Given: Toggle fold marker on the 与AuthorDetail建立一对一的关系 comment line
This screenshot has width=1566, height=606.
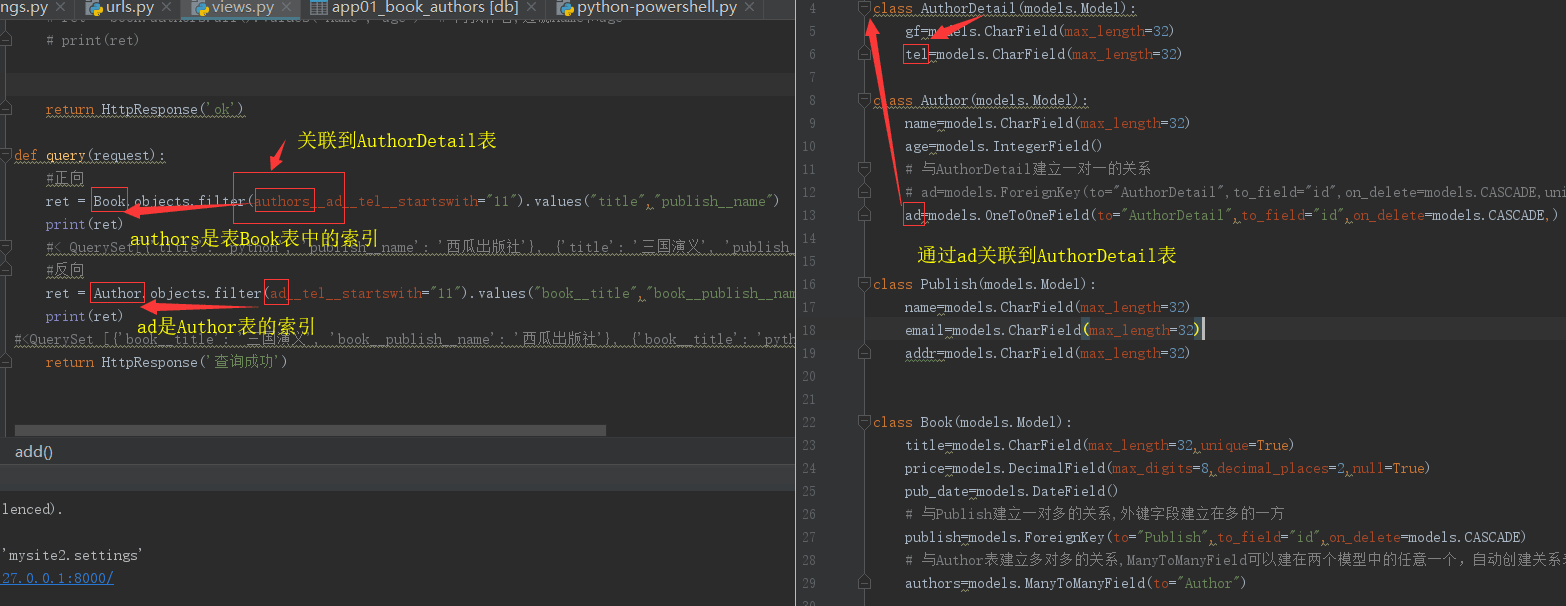Looking at the screenshot, I should (x=864, y=169).
